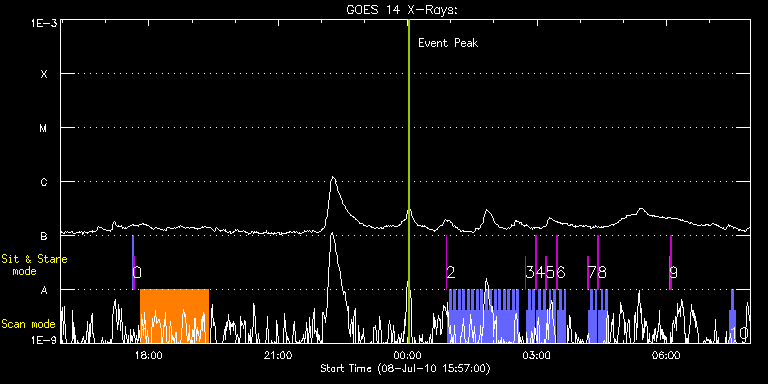The image size is (768, 384).
Task: Click the "A" flare class axis label
Action: [x=44, y=290]
